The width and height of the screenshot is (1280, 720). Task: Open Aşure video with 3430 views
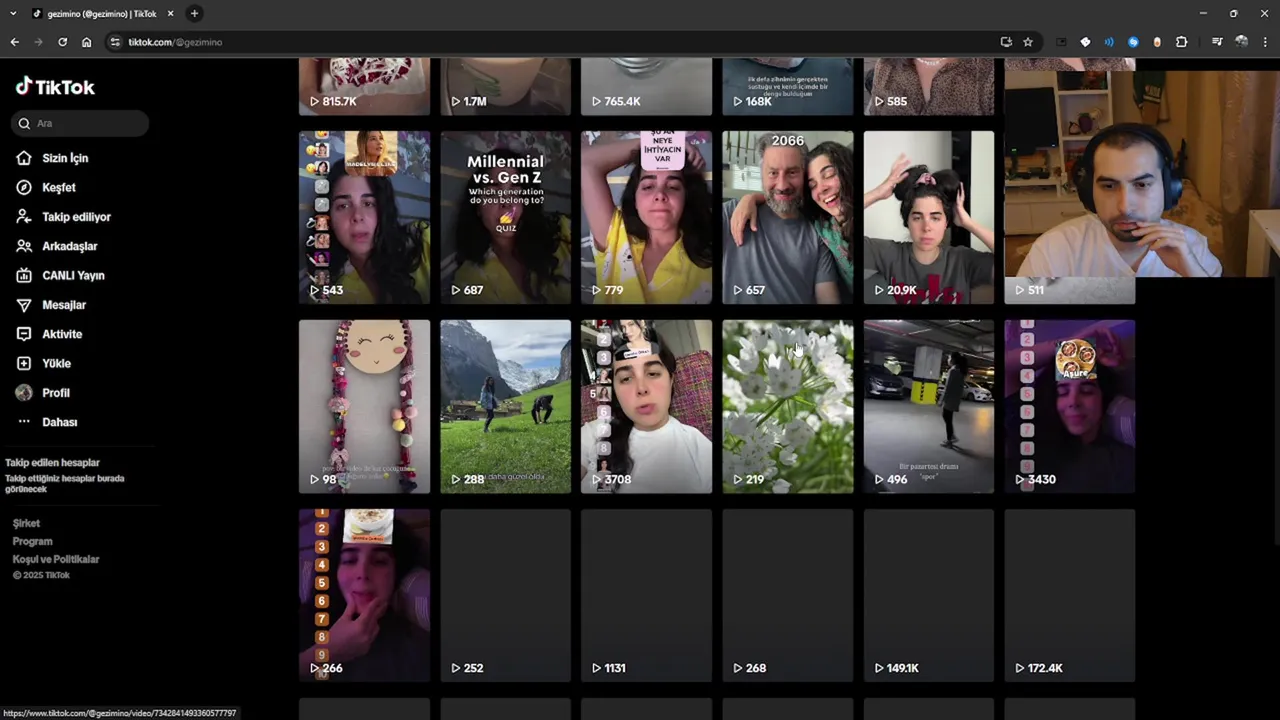[x=1070, y=406]
